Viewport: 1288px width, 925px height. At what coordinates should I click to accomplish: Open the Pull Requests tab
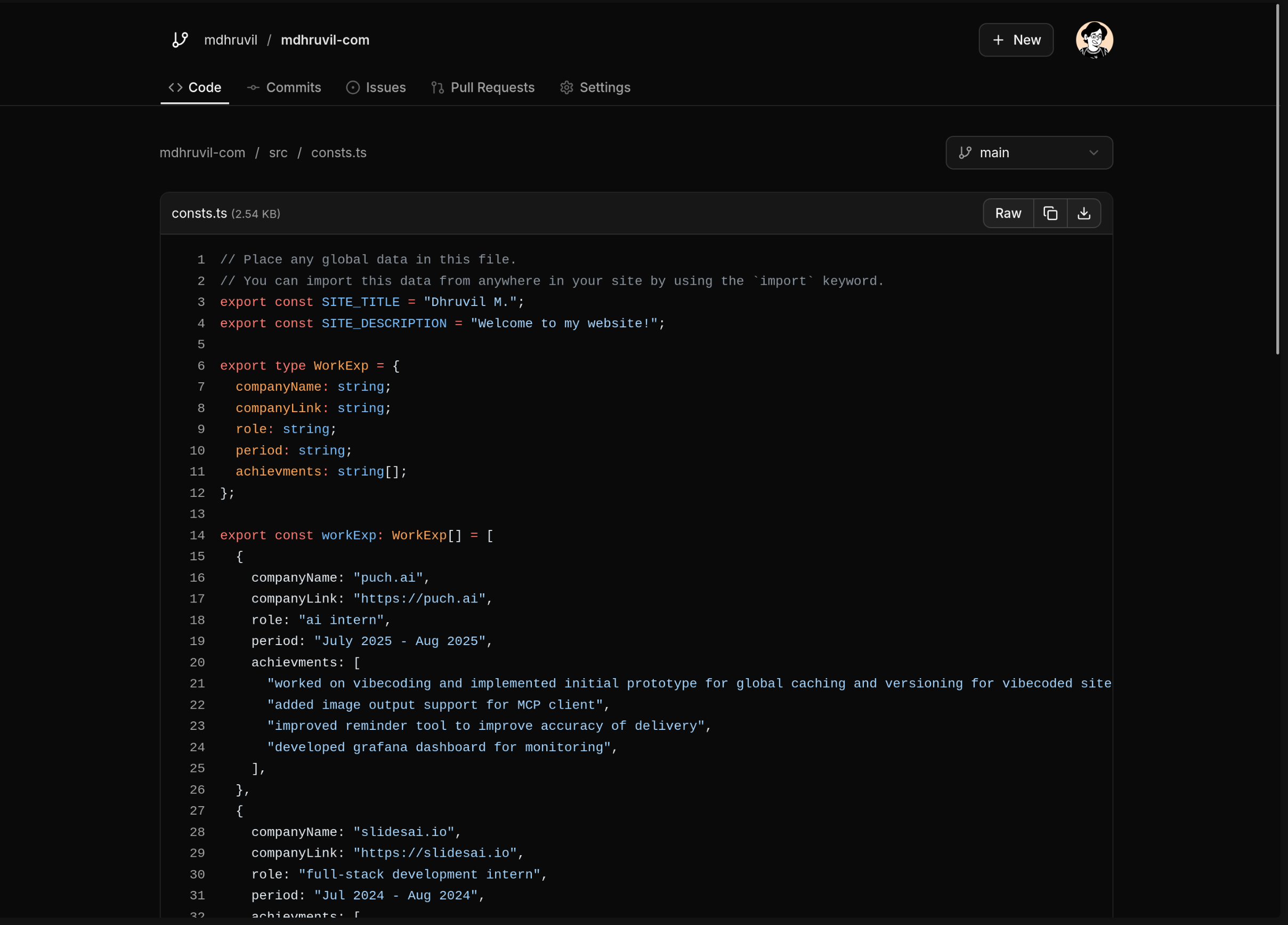[x=492, y=87]
